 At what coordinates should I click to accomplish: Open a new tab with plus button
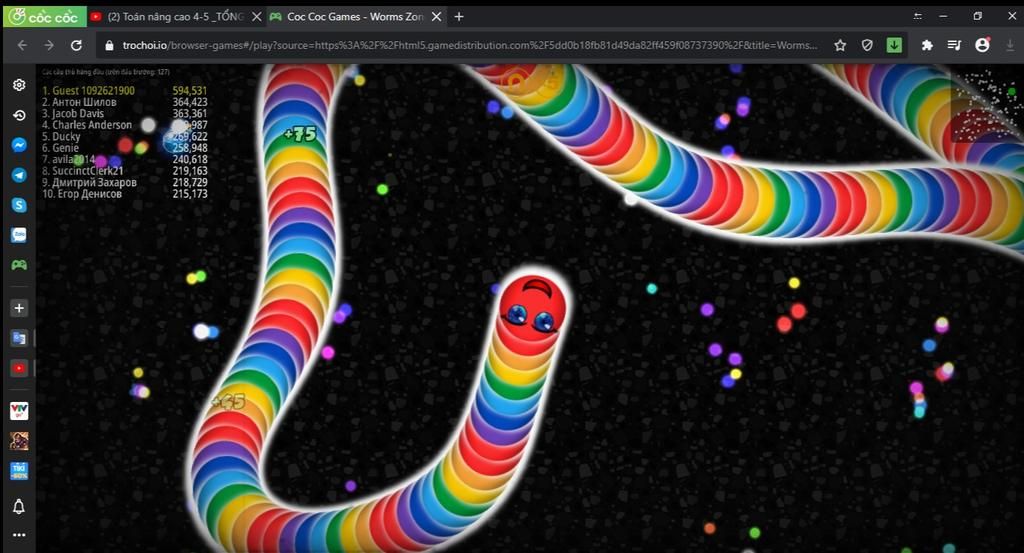click(x=459, y=17)
